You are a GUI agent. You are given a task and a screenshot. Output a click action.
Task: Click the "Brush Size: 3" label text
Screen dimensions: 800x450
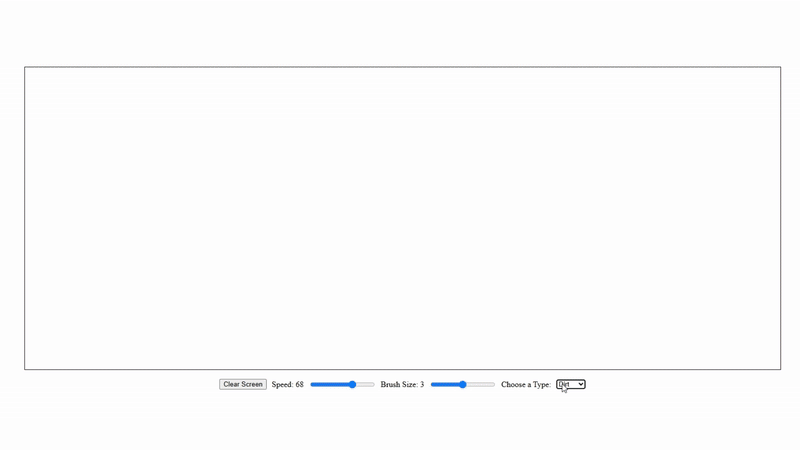(402, 384)
